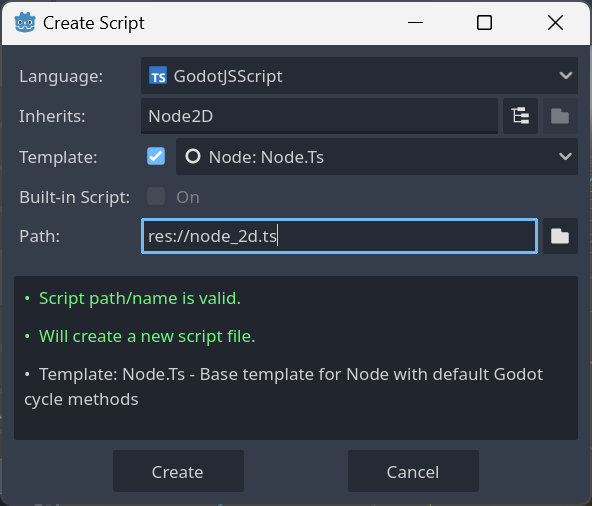Click the 'Built-in Script:' label
Viewport: 592px width, 506px height.
(x=74, y=197)
